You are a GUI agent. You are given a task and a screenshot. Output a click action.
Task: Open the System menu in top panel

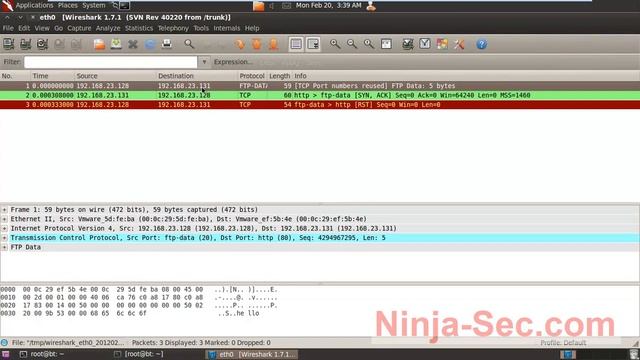(x=93, y=5)
